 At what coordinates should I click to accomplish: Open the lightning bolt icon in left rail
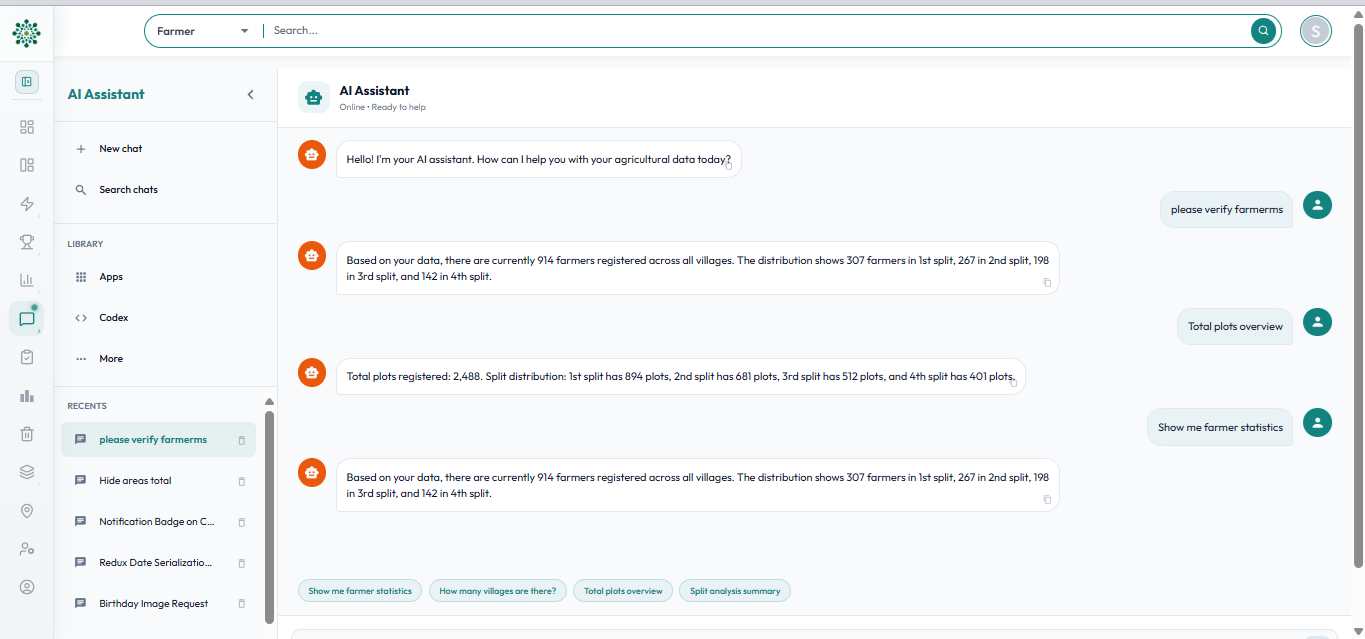[27, 204]
